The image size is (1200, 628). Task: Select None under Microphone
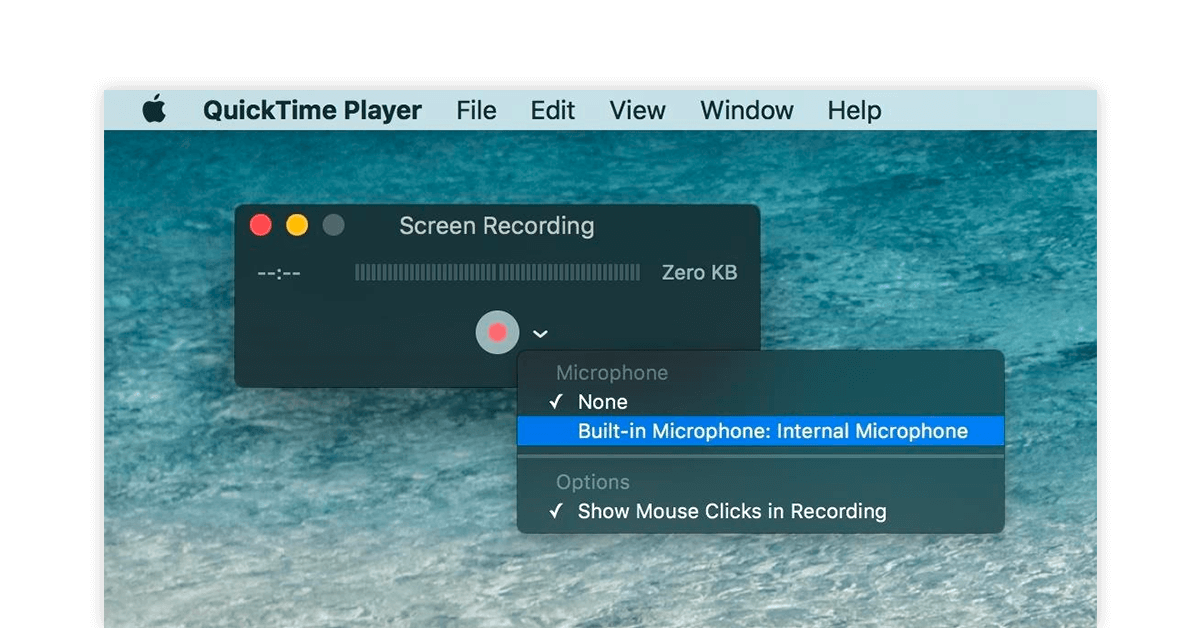click(761, 402)
